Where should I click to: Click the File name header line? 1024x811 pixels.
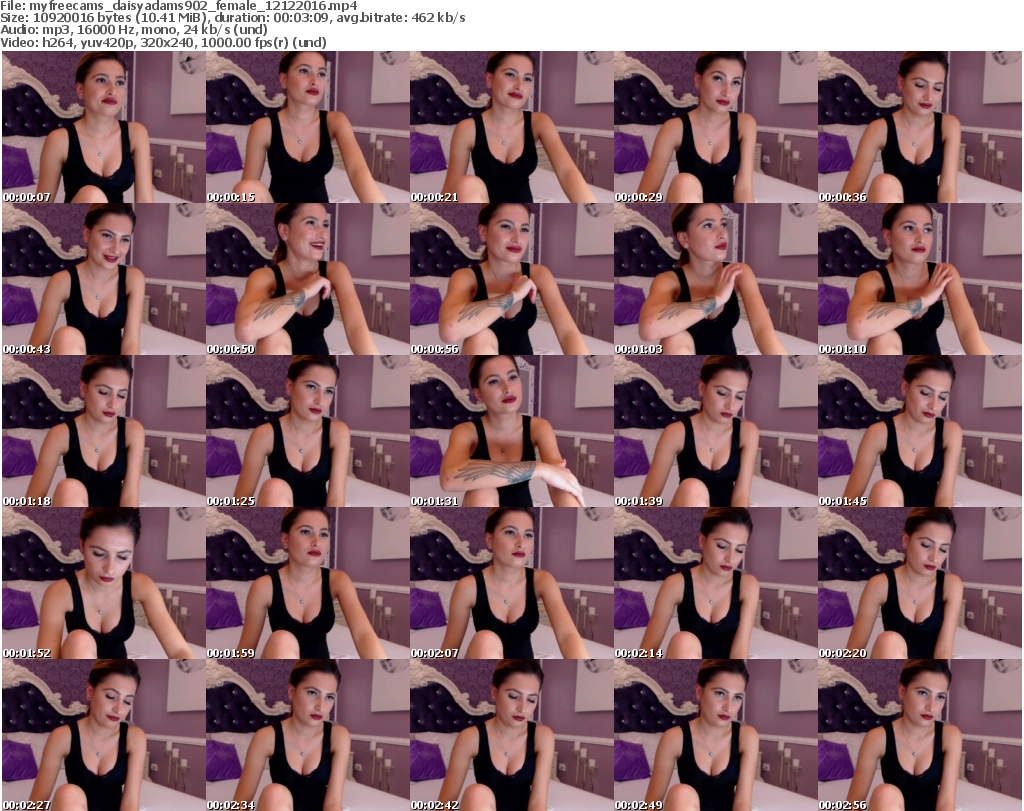(179, 6)
